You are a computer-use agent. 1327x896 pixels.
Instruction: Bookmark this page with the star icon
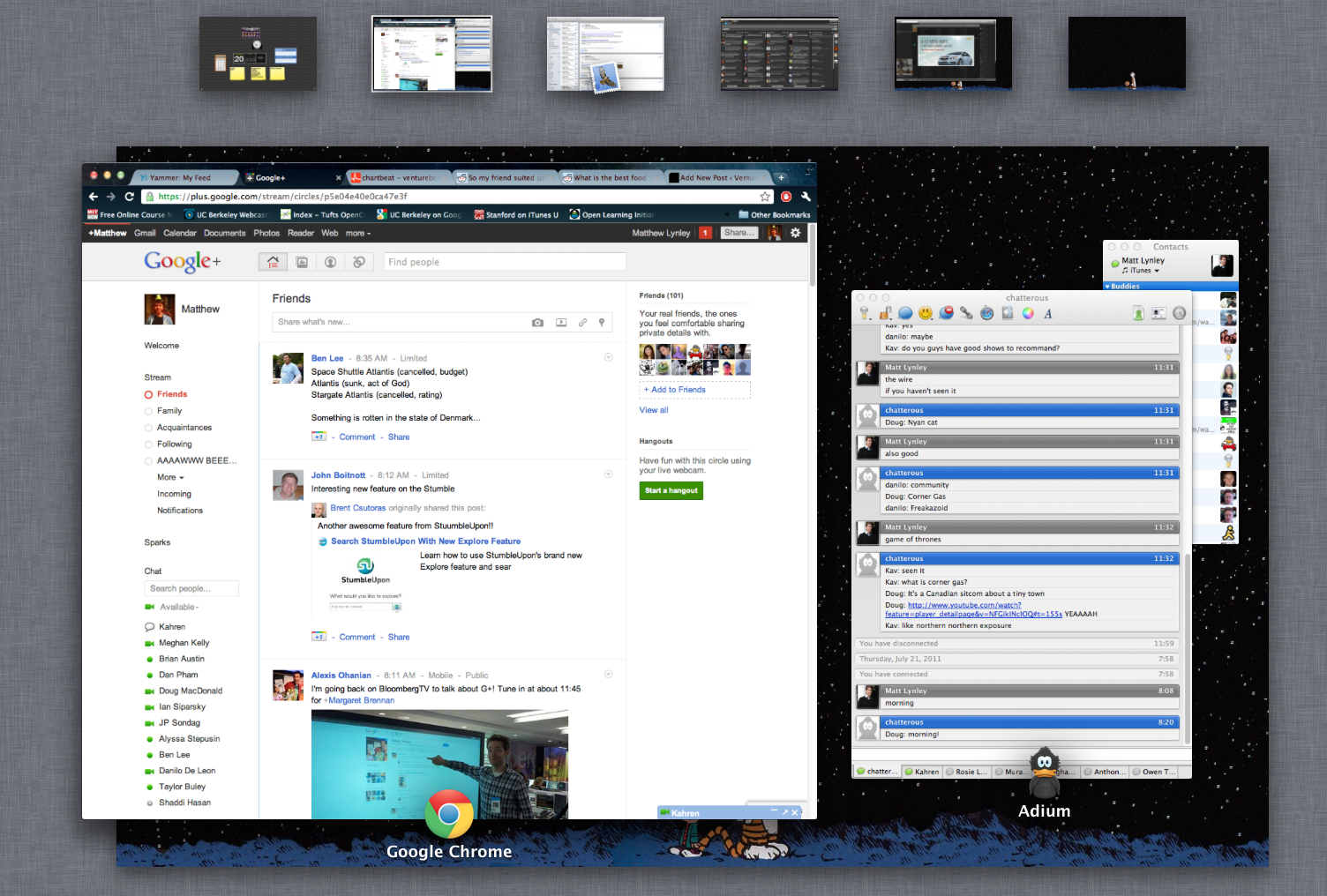pyautogui.click(x=765, y=197)
